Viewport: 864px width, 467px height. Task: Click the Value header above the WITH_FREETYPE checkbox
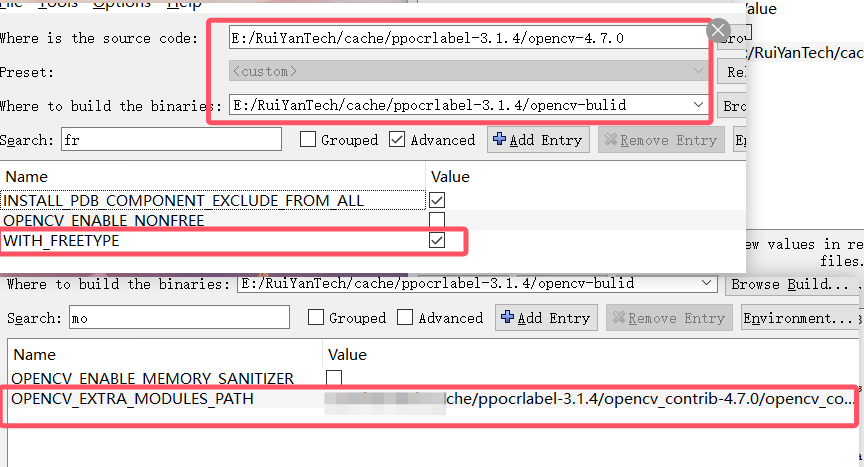(450, 177)
